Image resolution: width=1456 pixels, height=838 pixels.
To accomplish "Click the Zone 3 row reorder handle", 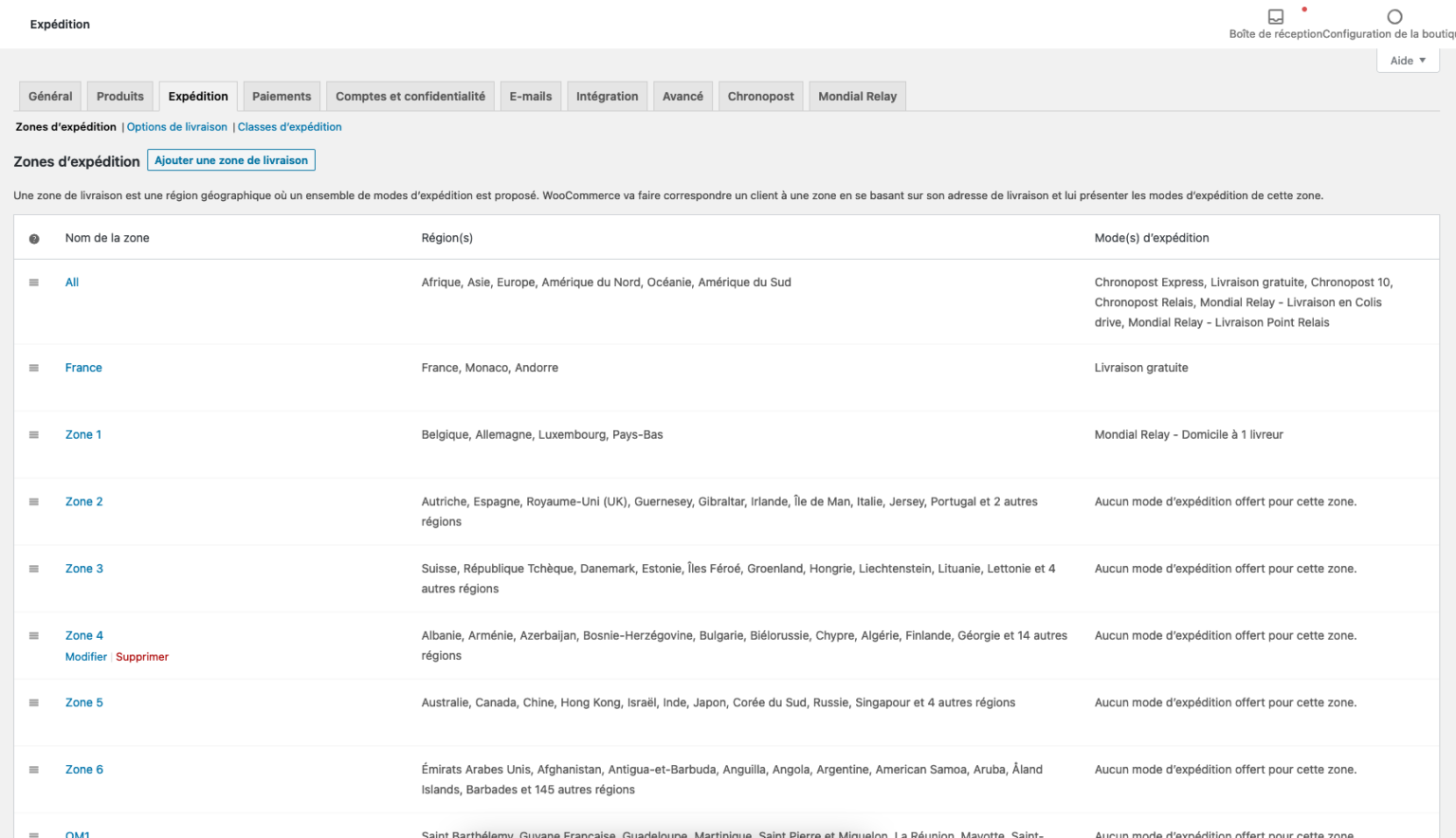I will [34, 569].
